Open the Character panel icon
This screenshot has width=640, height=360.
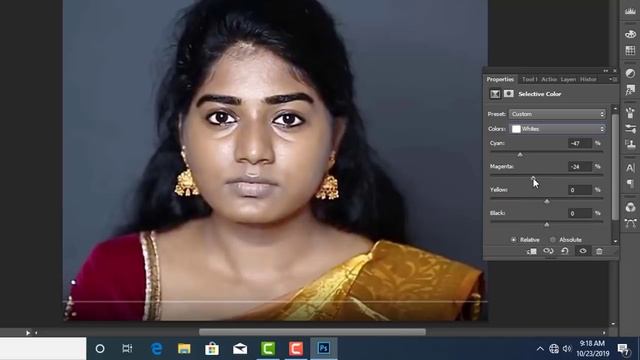(630, 168)
